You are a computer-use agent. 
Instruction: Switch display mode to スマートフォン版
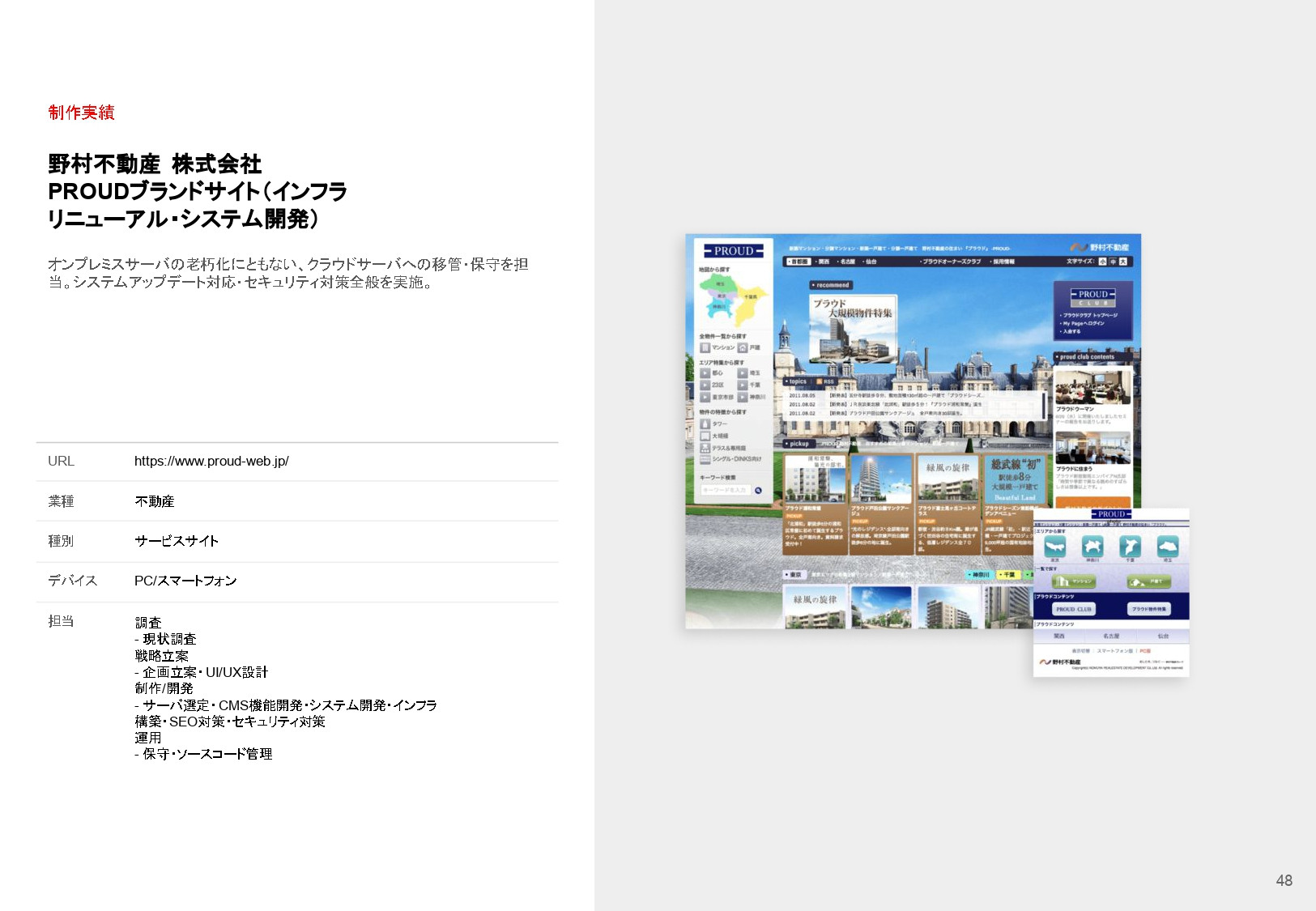[1115, 650]
